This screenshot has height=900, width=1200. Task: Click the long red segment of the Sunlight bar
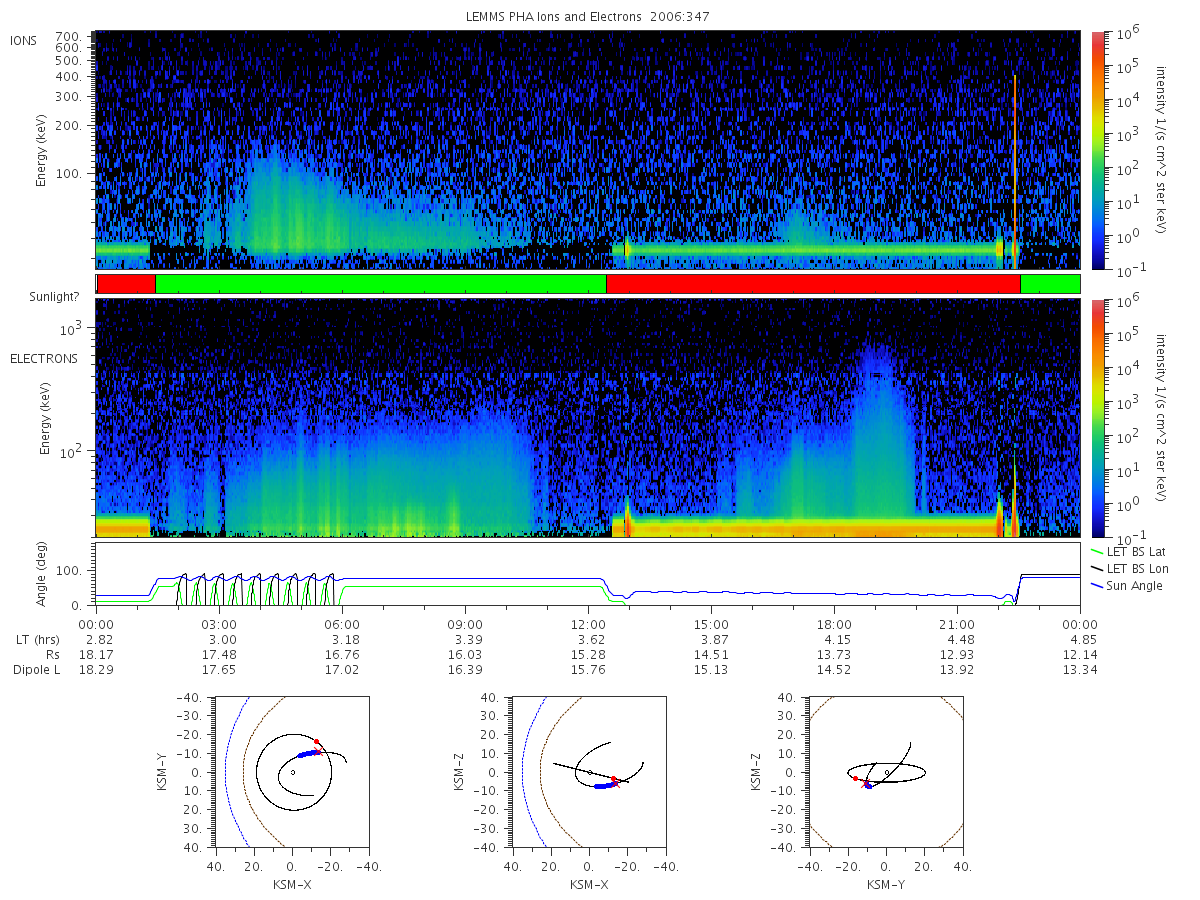(x=813, y=284)
